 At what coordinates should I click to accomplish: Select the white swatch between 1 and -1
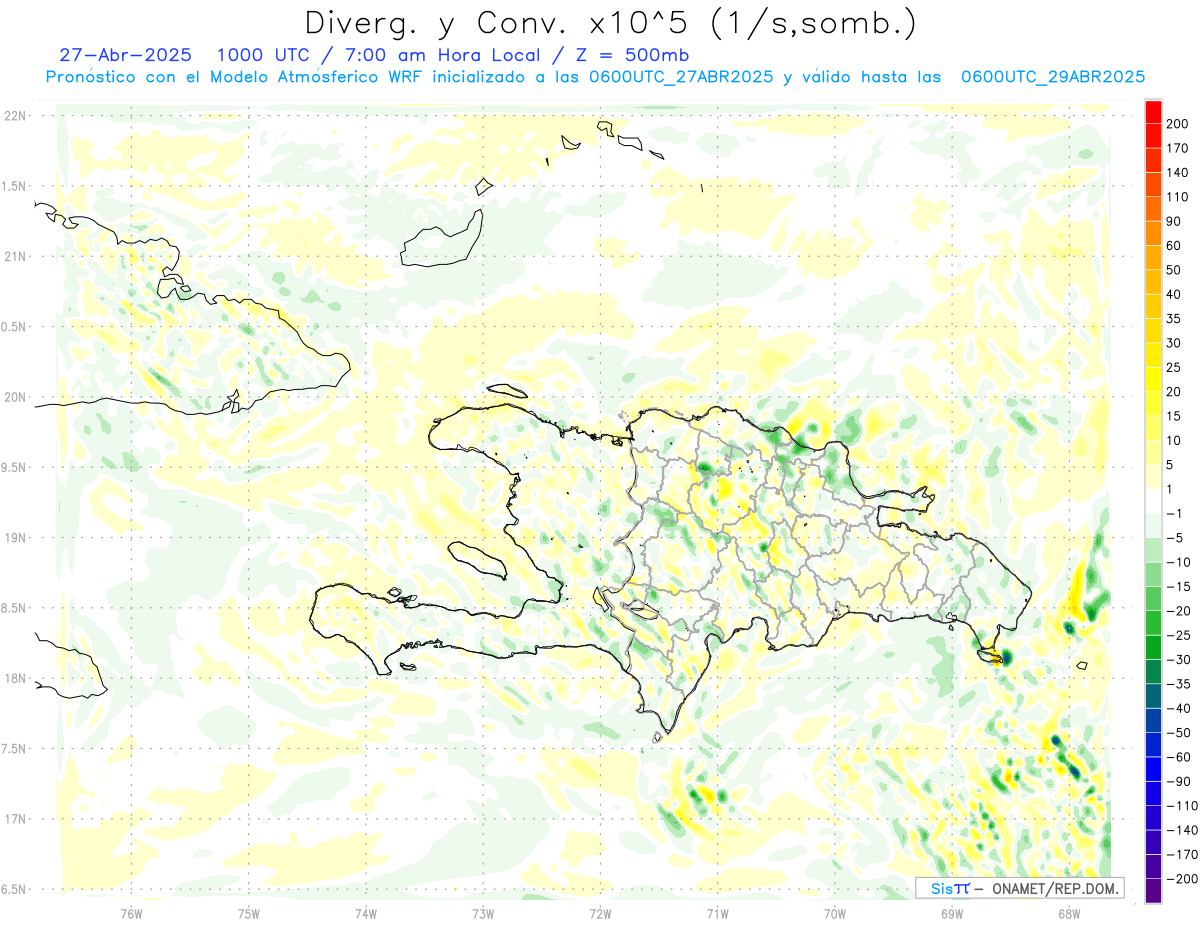click(1153, 500)
